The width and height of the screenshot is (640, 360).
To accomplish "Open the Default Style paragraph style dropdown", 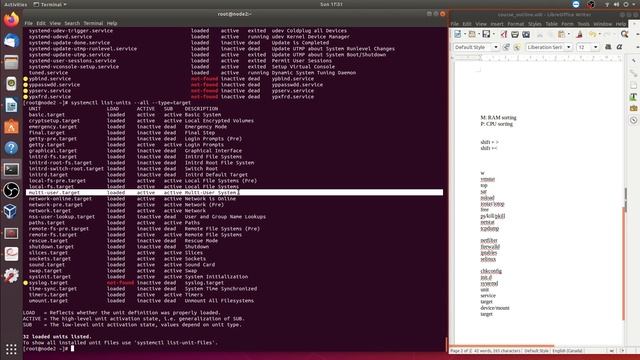I will coord(496,47).
